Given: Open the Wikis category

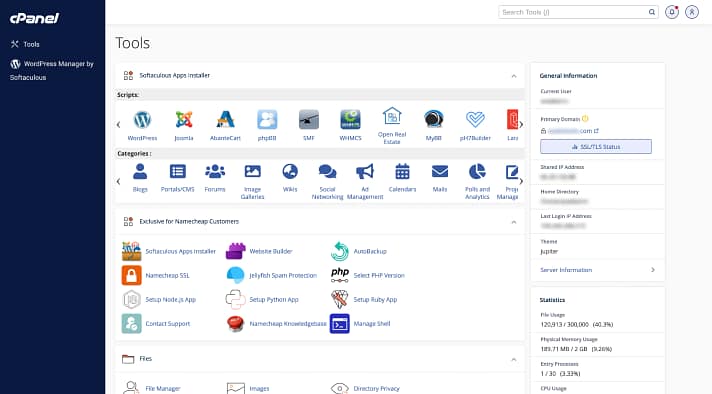Looking at the screenshot, I should (290, 172).
